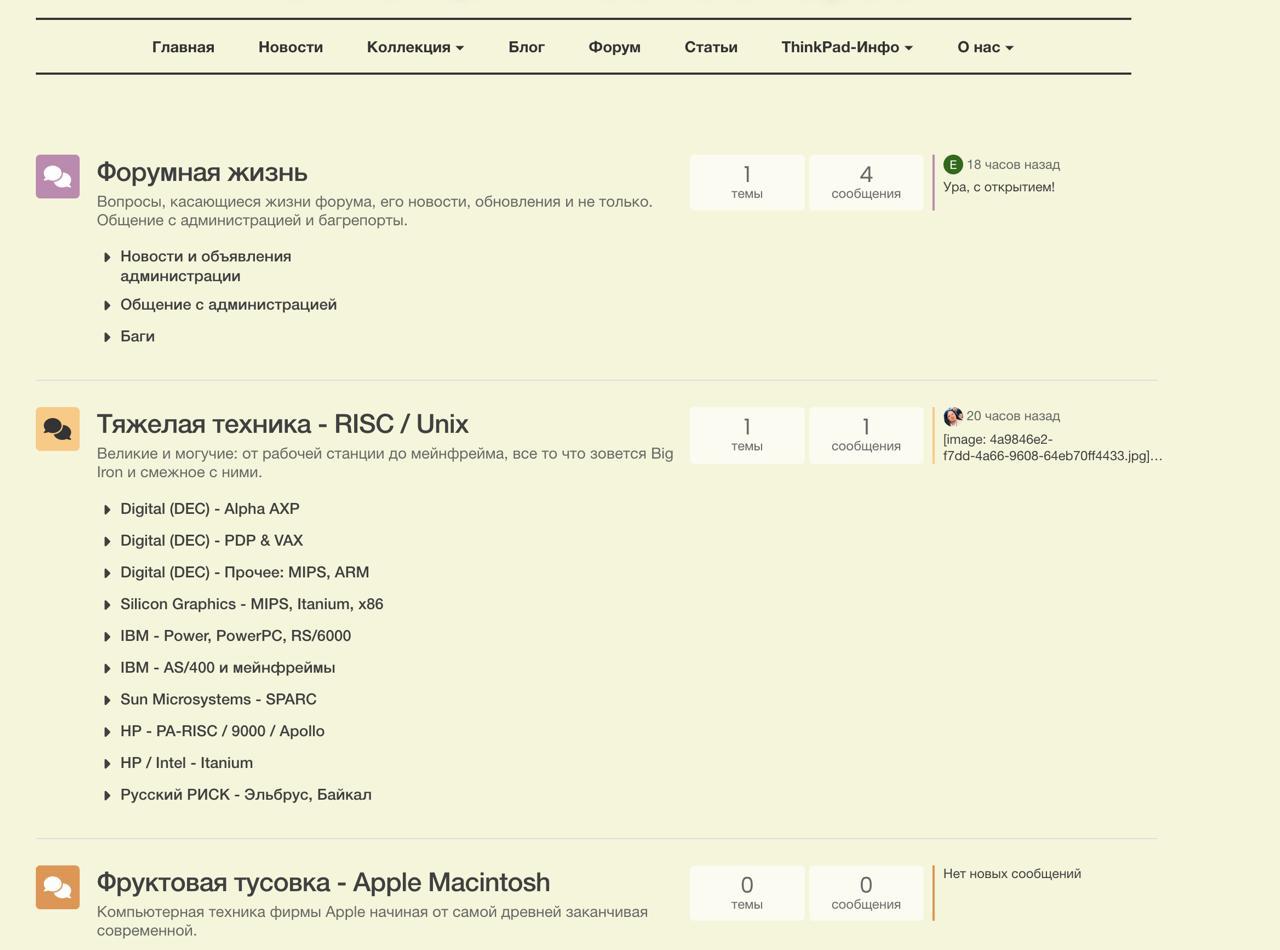1280x950 pixels.
Task: Click the arrow icon beside Баги
Action: click(107, 337)
